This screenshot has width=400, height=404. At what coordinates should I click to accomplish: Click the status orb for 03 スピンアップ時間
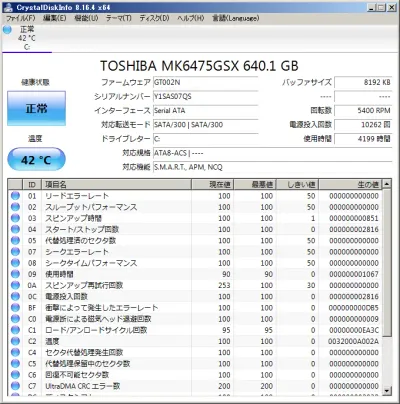[15, 218]
